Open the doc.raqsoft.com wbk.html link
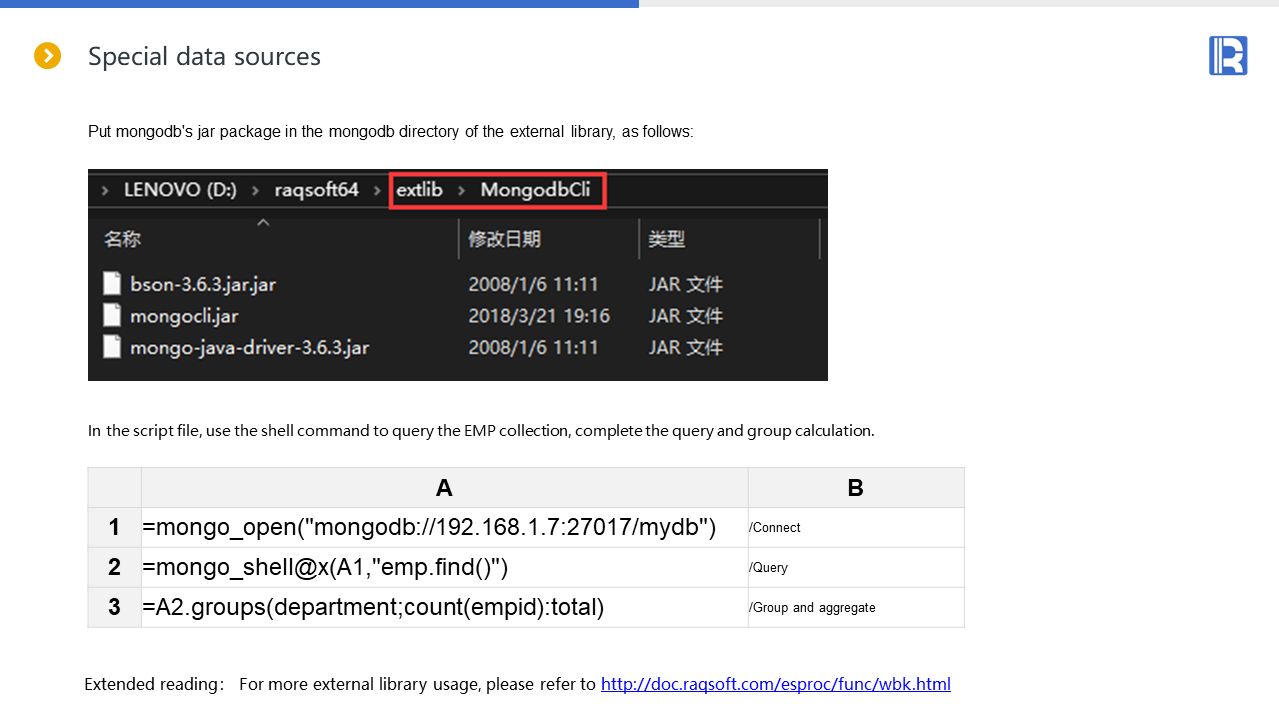The image size is (1279, 720). click(x=775, y=684)
